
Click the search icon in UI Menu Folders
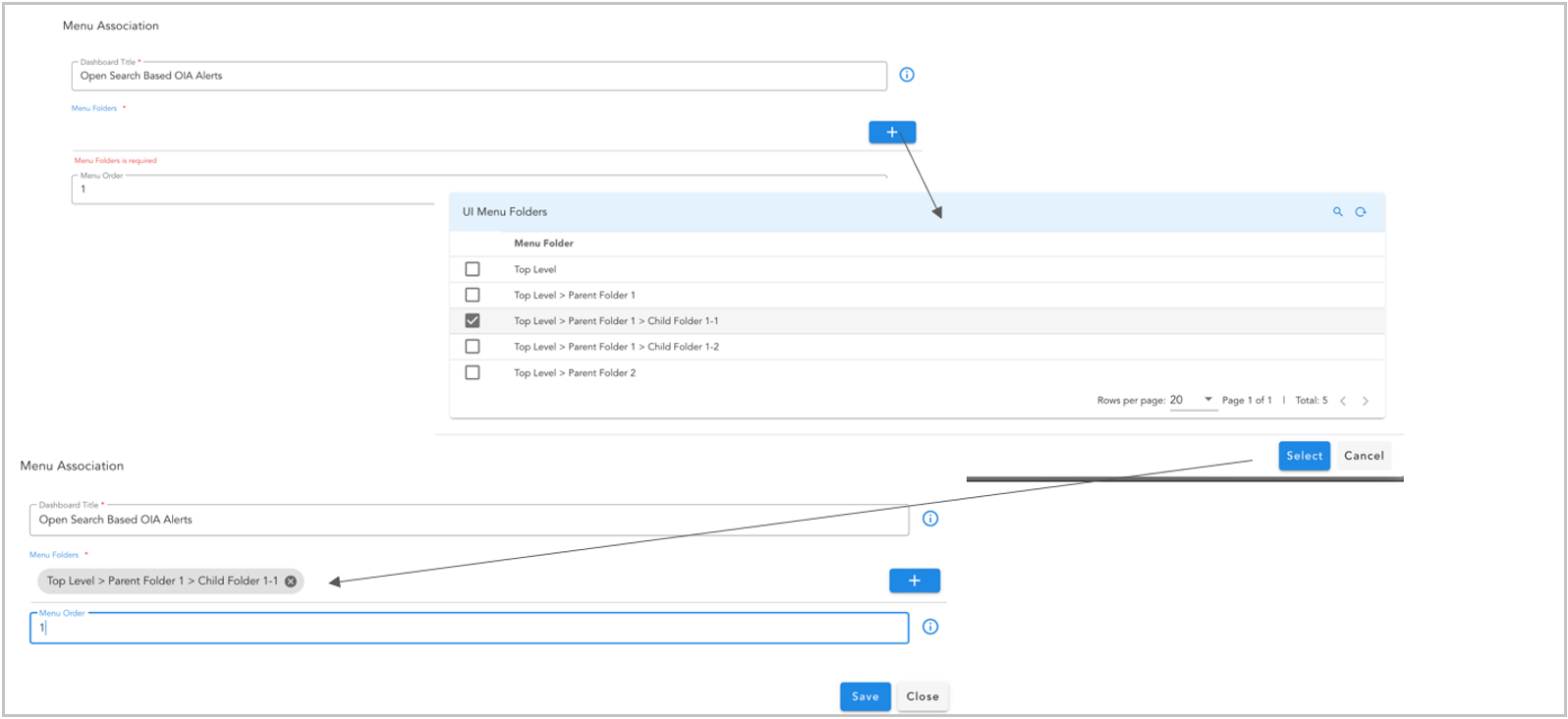[1337, 212]
